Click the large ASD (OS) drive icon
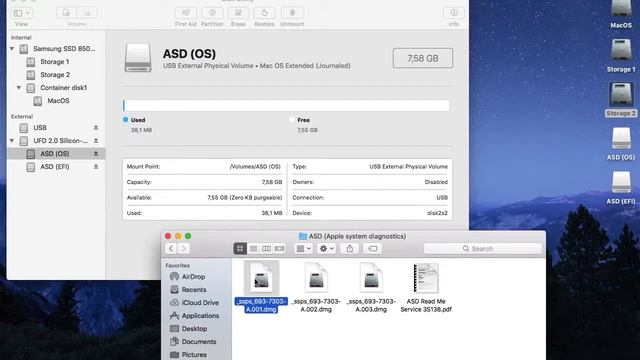 tap(138, 58)
